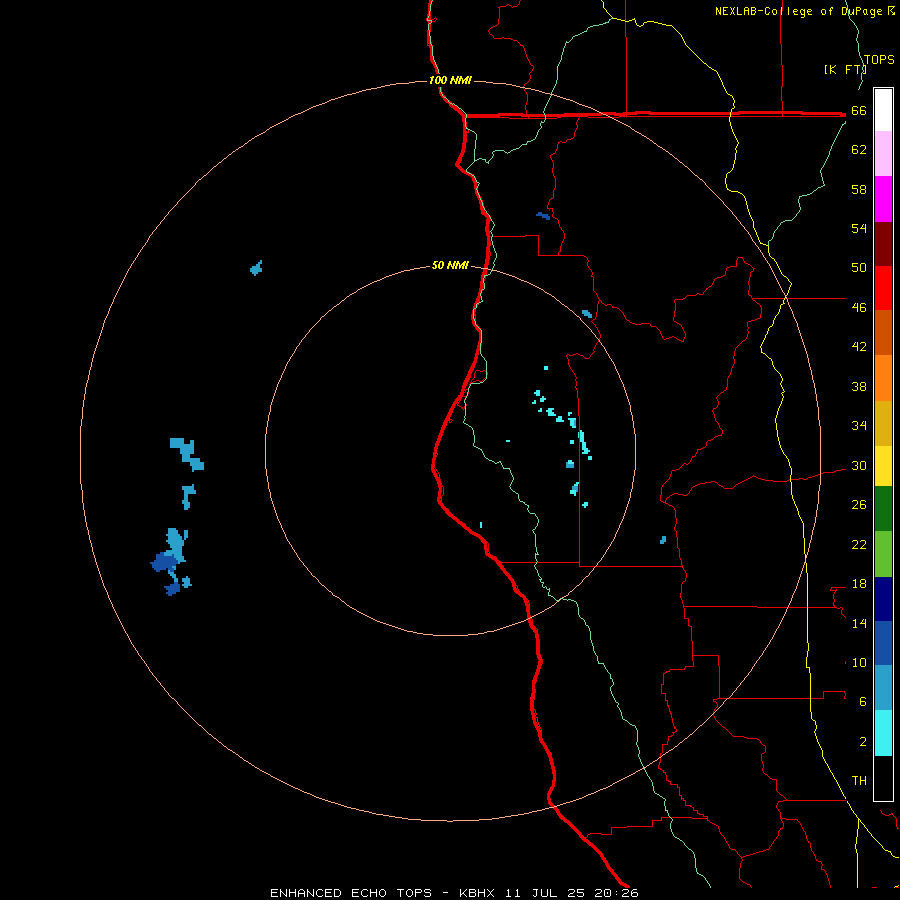Click the legend value "38"
900x900 pixels.
(x=859, y=387)
